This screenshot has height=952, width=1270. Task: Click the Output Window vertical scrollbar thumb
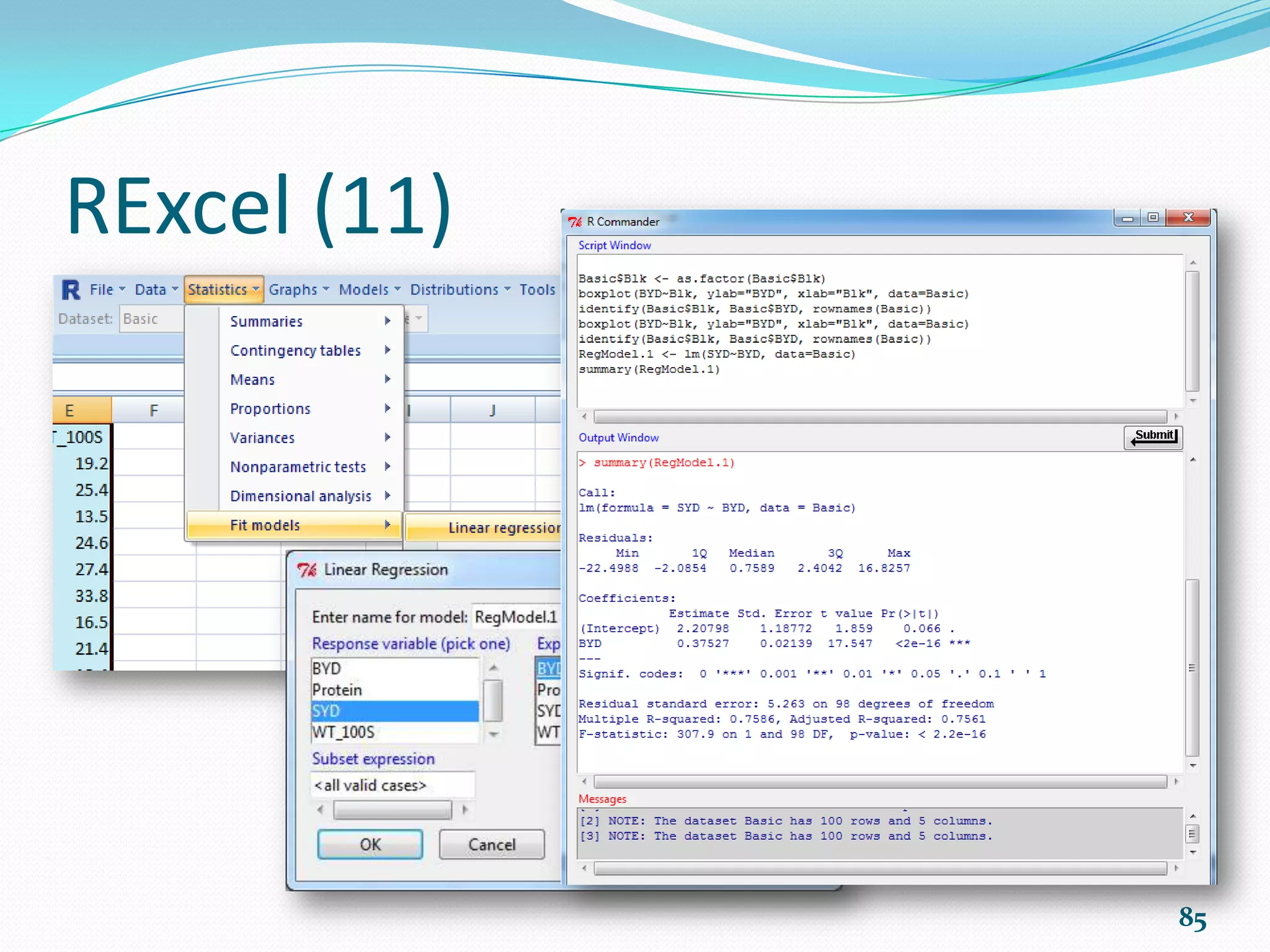[x=1192, y=668]
